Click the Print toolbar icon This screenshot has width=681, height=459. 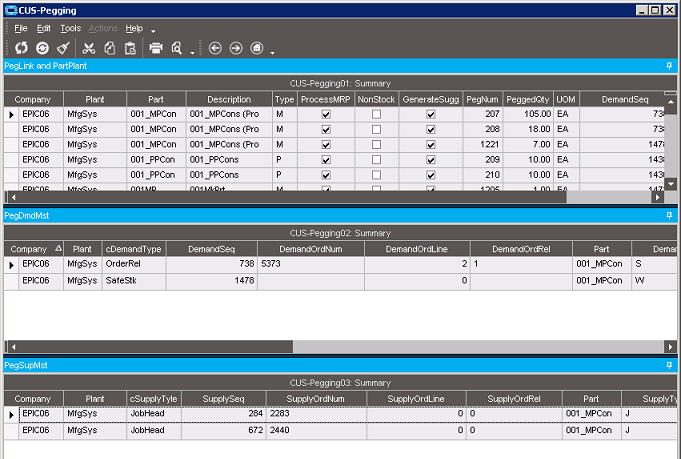pyautogui.click(x=156, y=48)
